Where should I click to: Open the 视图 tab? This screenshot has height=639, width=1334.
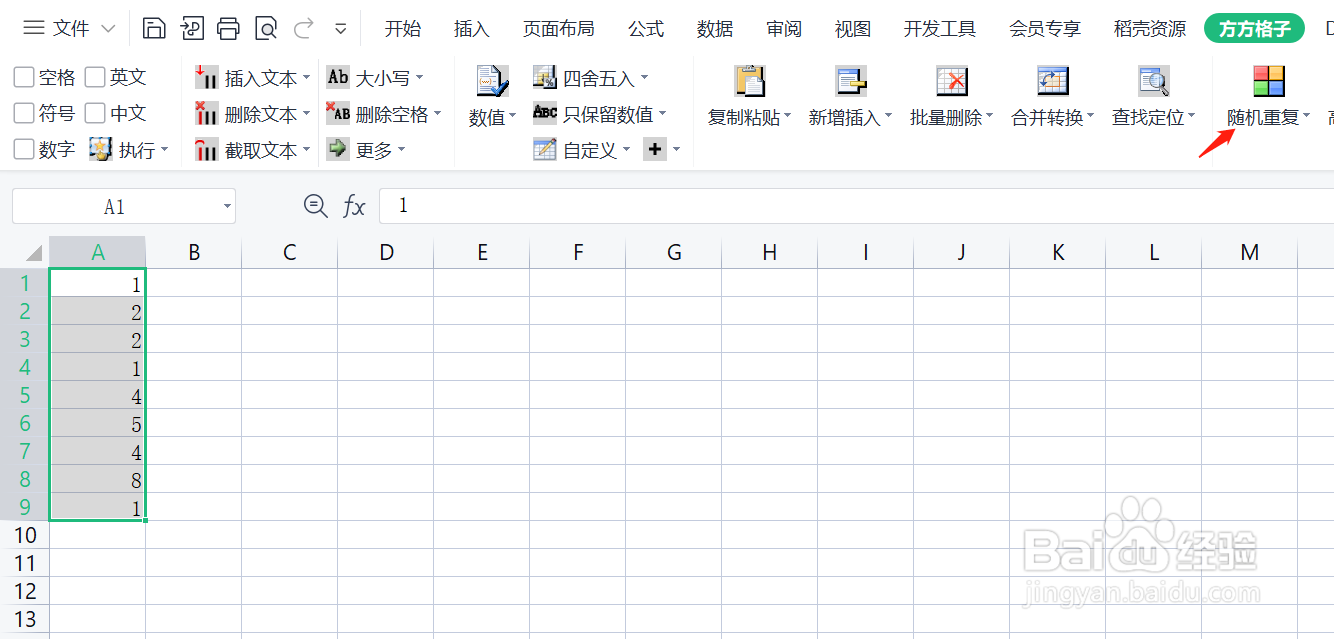(853, 29)
